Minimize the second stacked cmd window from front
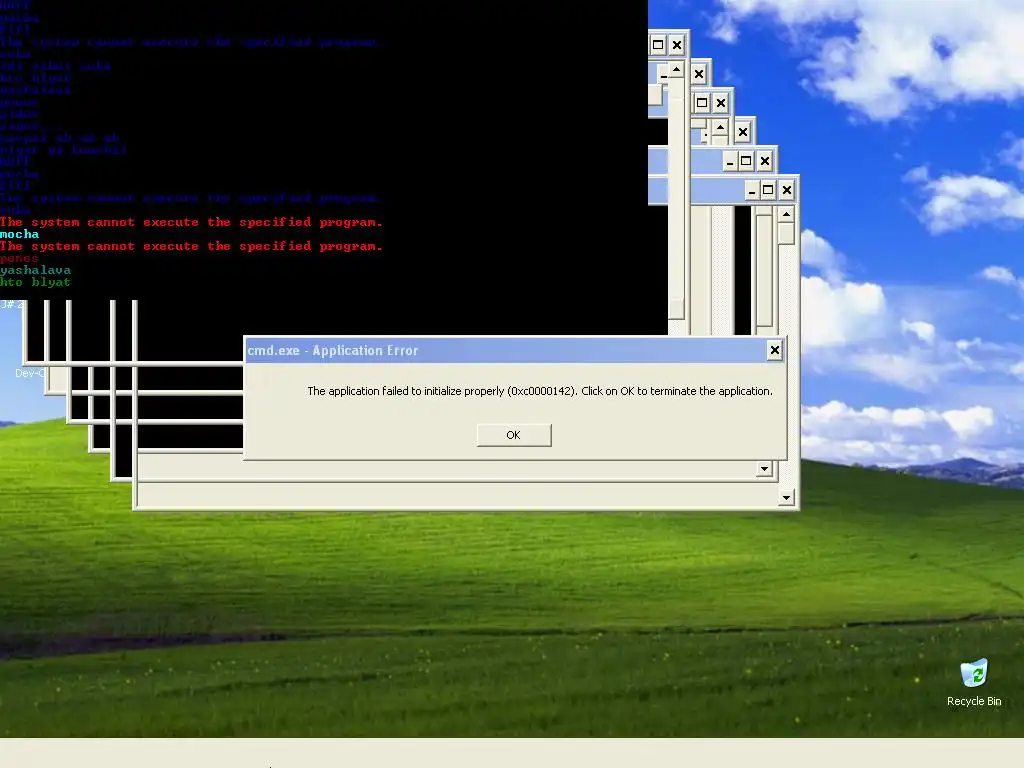The height and width of the screenshot is (768, 1024). 729,161
